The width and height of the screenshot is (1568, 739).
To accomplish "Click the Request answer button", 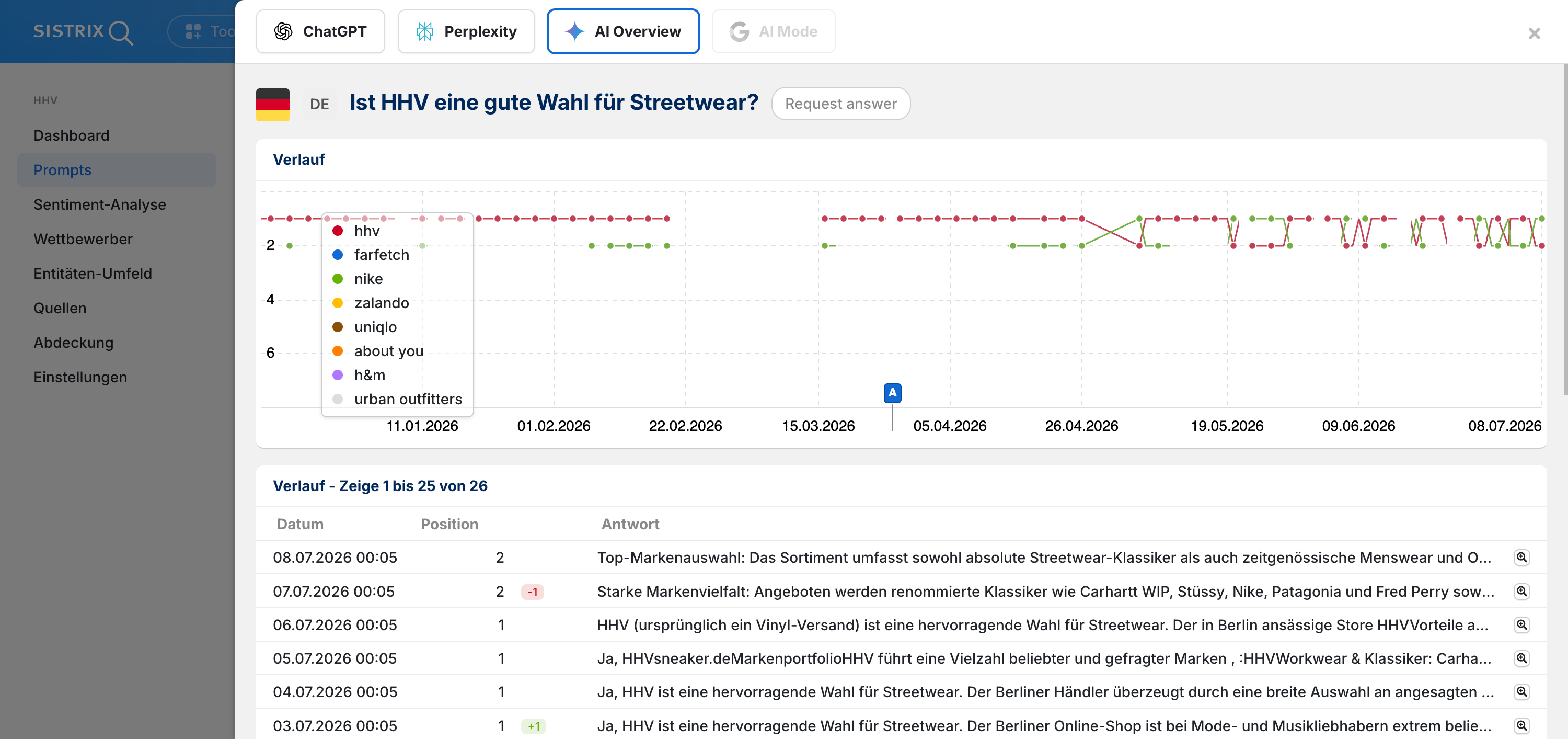I will [x=840, y=104].
